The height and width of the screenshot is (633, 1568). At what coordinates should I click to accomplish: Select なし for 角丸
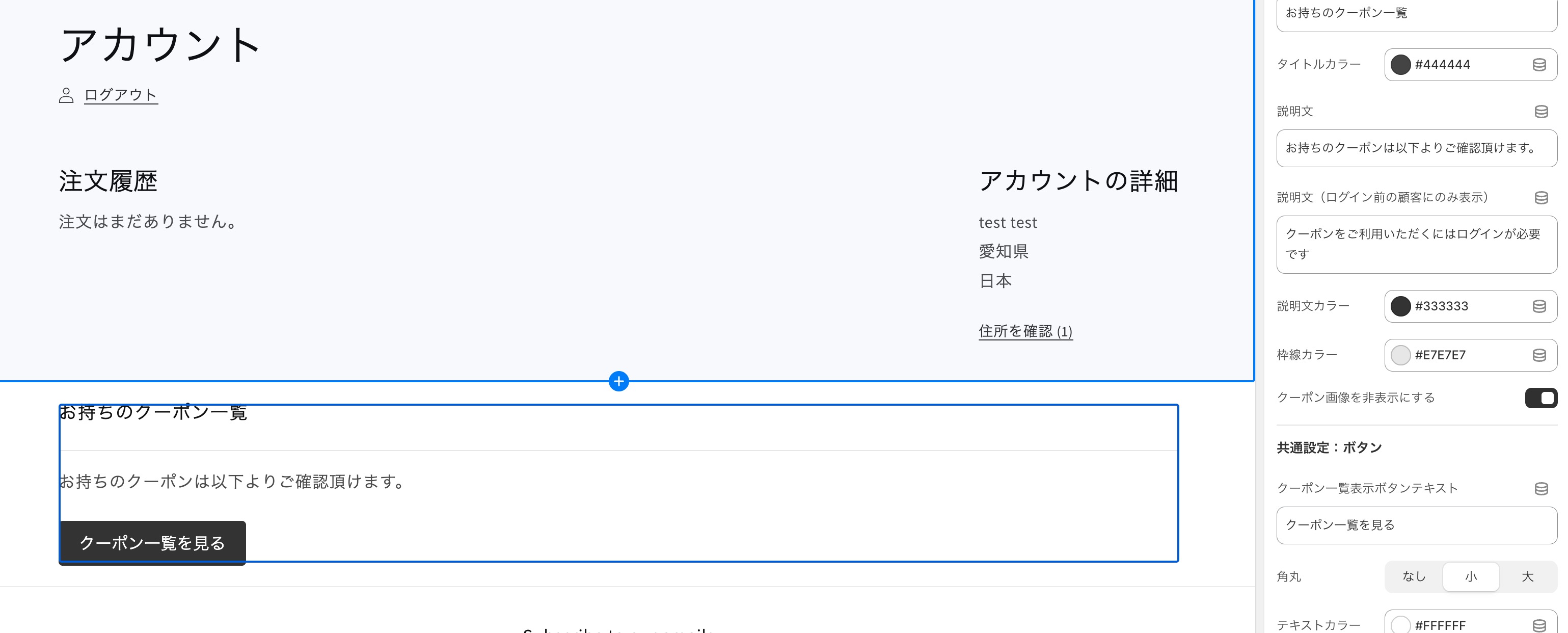(x=1414, y=576)
